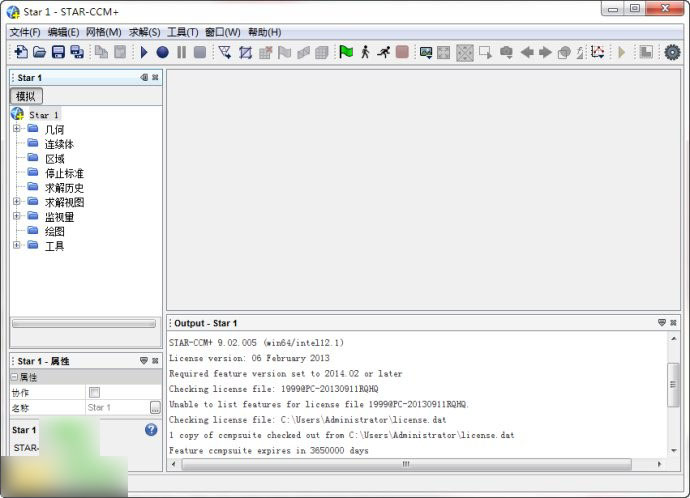This screenshot has width=690, height=498.
Task: Click the blue mesh cube icon
Action: 245,52
